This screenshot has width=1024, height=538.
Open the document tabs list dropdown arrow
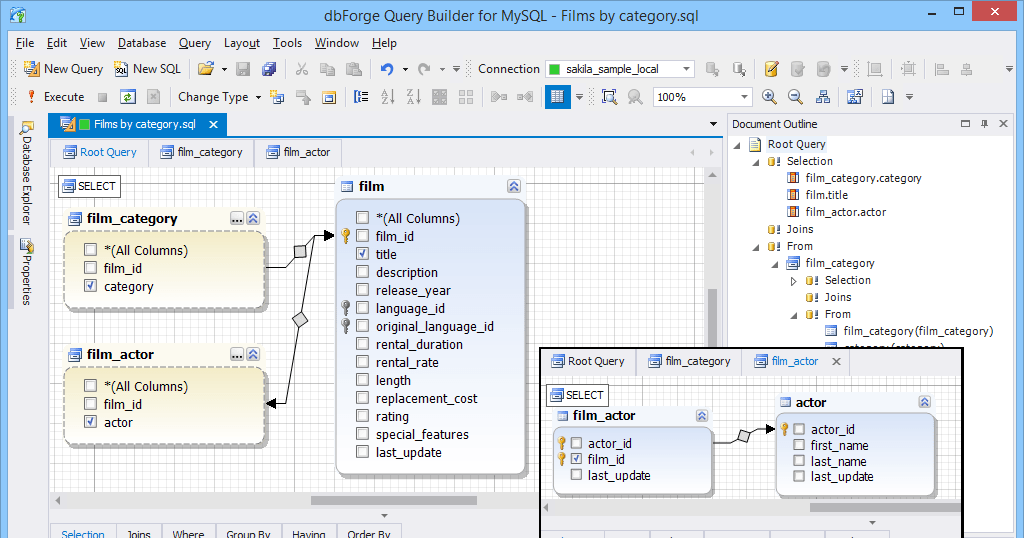pos(713,124)
